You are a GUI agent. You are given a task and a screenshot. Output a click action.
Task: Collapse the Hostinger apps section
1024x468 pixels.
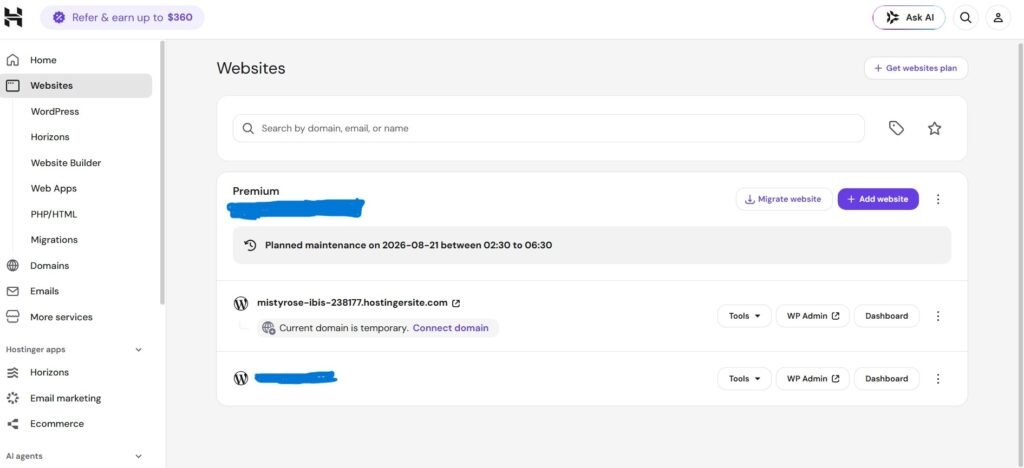pos(138,349)
